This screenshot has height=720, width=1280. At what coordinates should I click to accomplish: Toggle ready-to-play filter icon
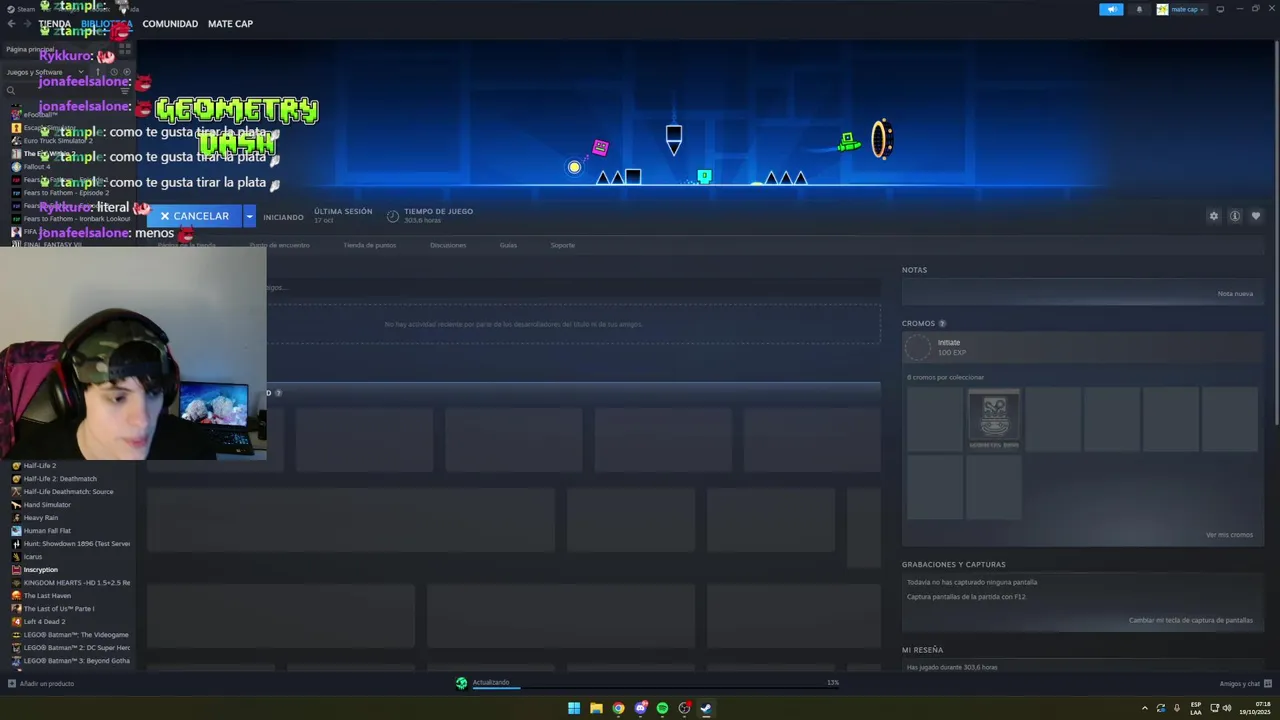pos(127,72)
